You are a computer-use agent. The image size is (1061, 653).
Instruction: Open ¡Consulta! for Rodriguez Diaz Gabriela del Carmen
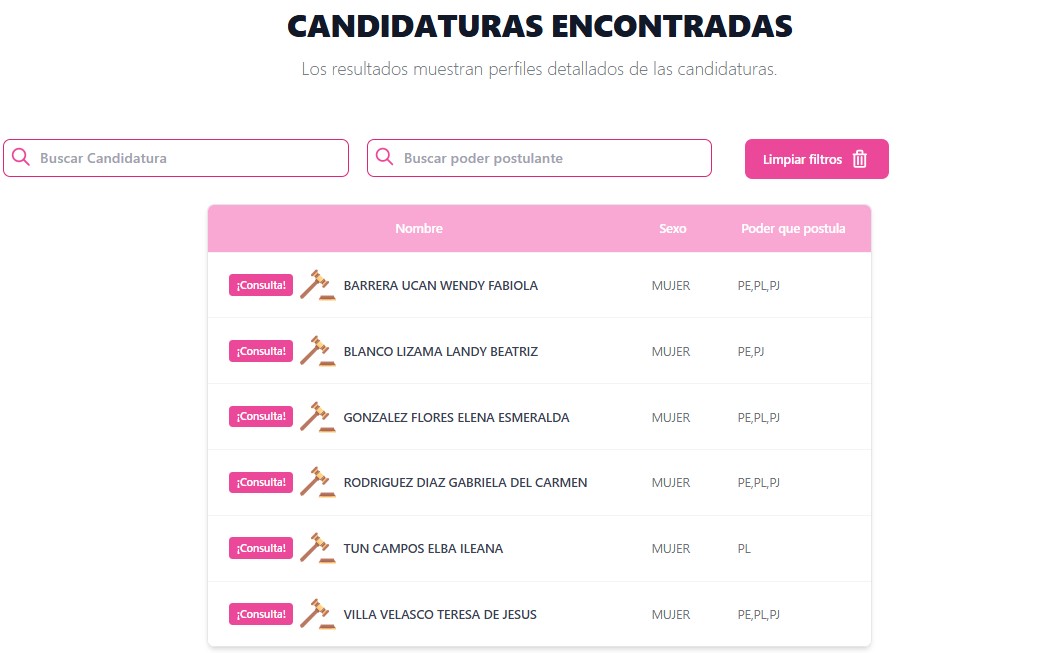(261, 482)
